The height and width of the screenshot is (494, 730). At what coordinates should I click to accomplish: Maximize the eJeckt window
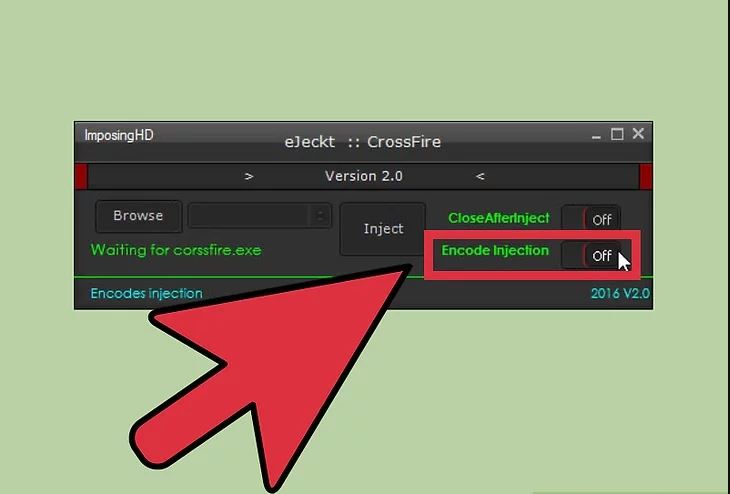617,134
